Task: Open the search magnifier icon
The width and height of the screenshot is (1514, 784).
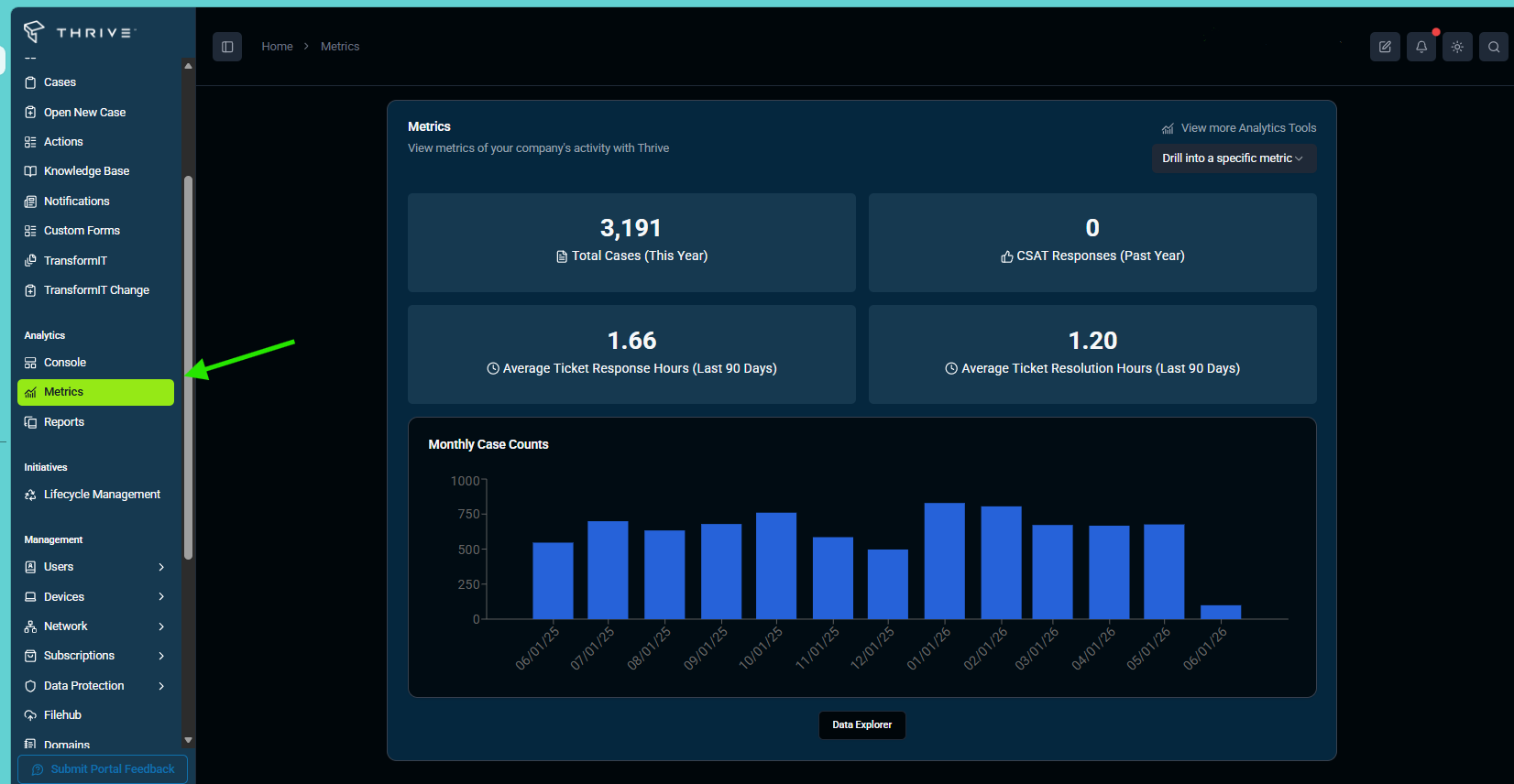Action: 1494,47
